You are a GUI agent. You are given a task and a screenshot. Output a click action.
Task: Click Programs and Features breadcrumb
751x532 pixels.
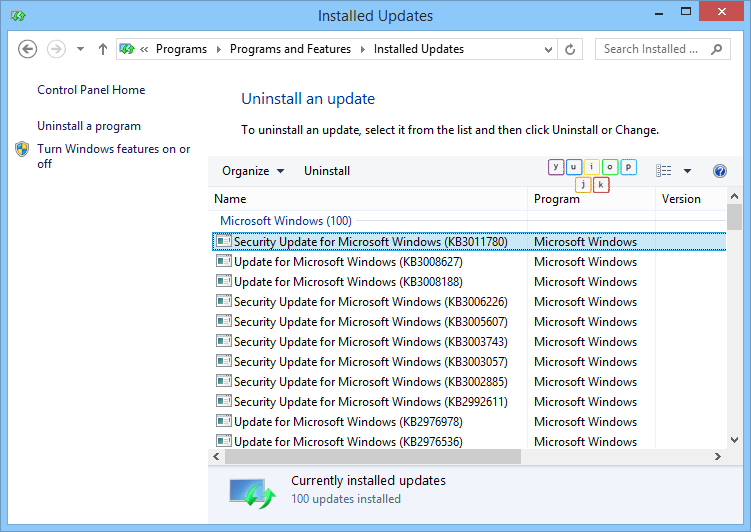pyautogui.click(x=290, y=49)
